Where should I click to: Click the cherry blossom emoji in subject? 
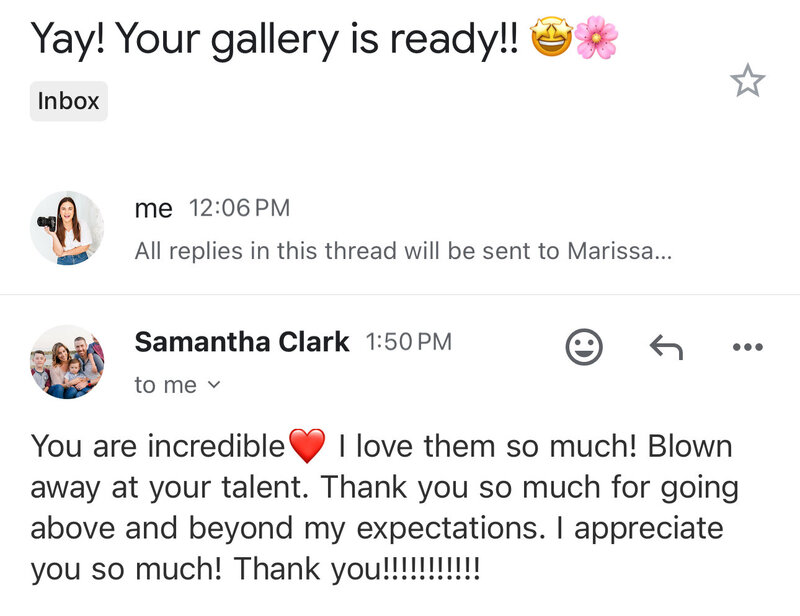pyautogui.click(x=595, y=38)
